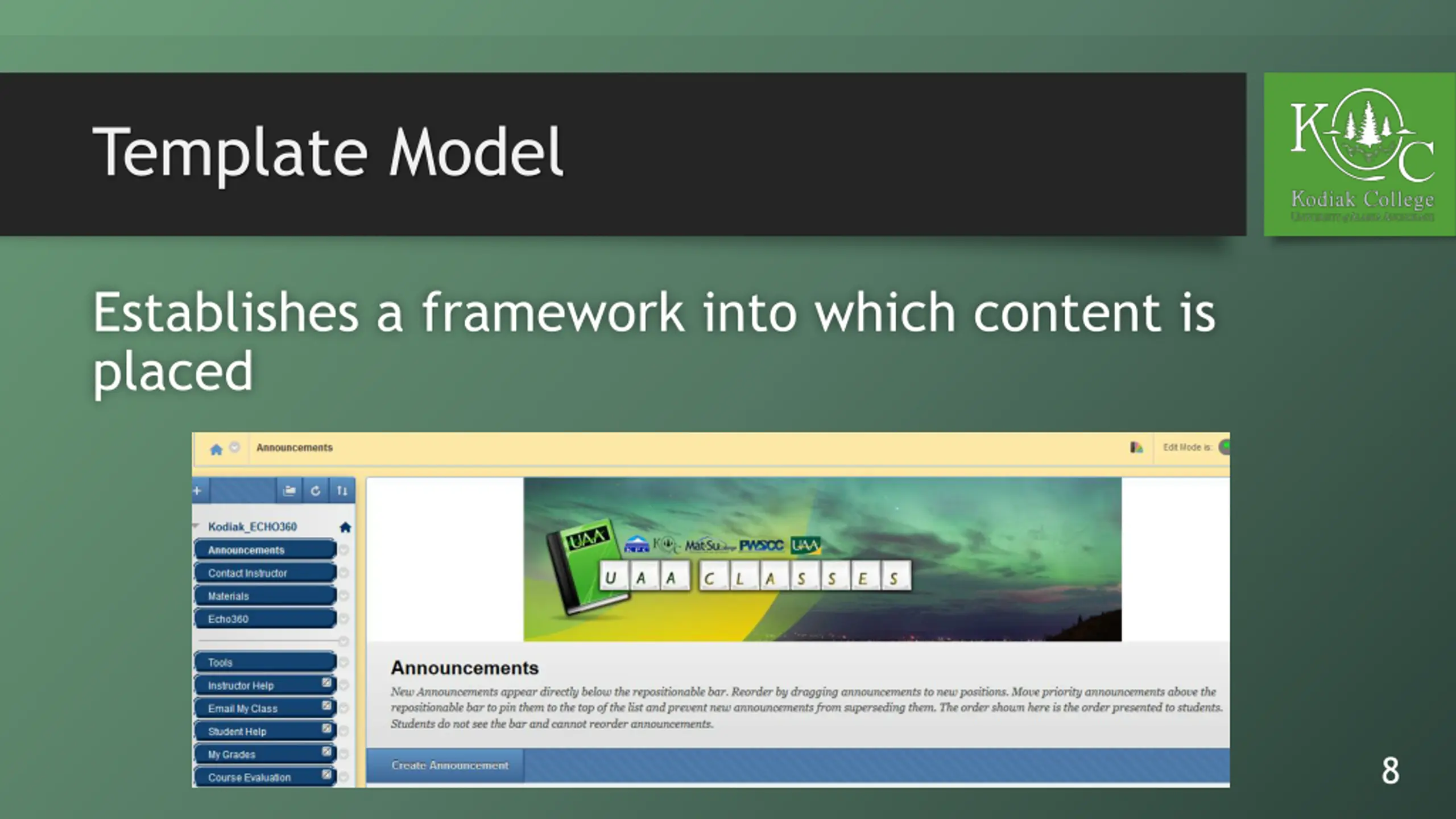Image resolution: width=1456 pixels, height=819 pixels.
Task: Open options chevron for Tools
Action: [344, 662]
